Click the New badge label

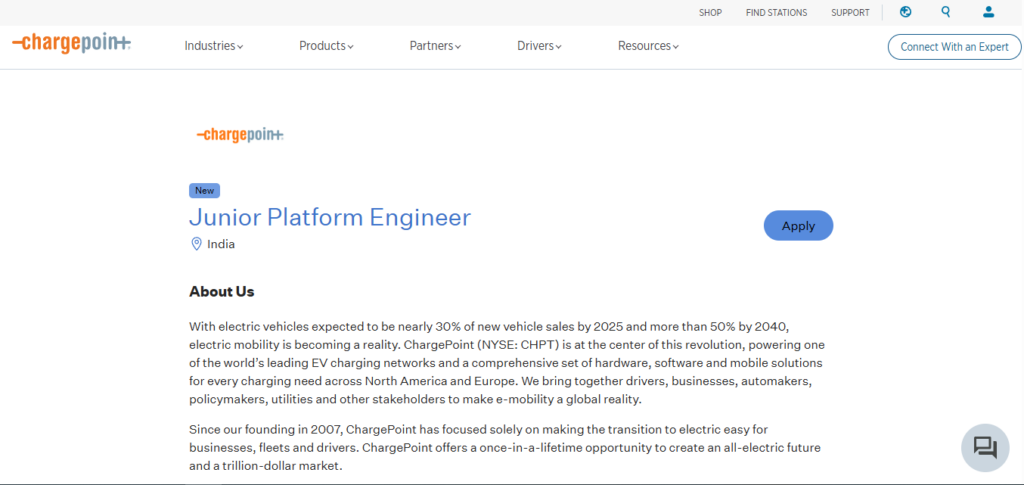coord(204,191)
